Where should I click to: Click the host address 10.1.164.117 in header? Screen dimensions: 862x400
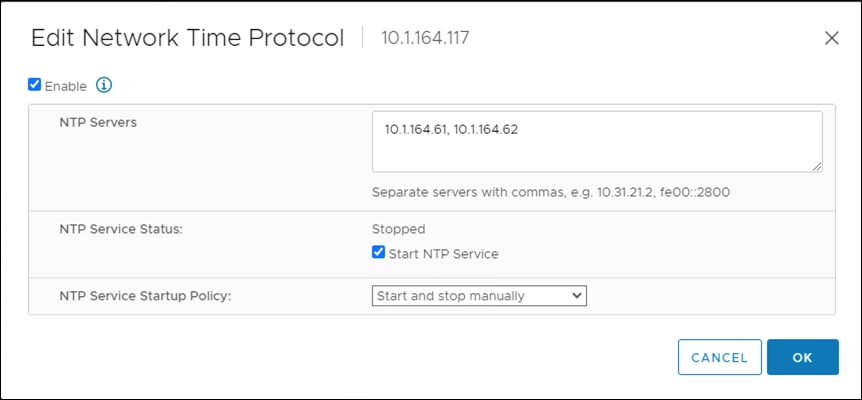point(426,39)
